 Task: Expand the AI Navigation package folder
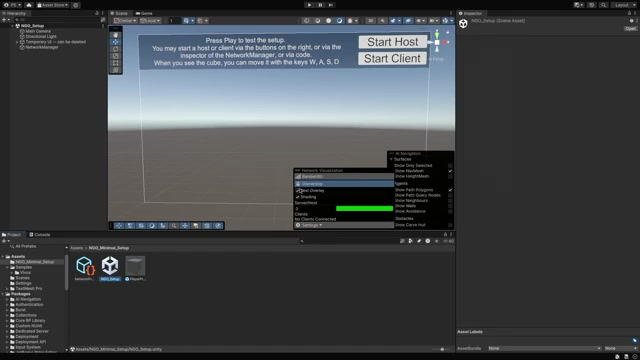[7, 299]
